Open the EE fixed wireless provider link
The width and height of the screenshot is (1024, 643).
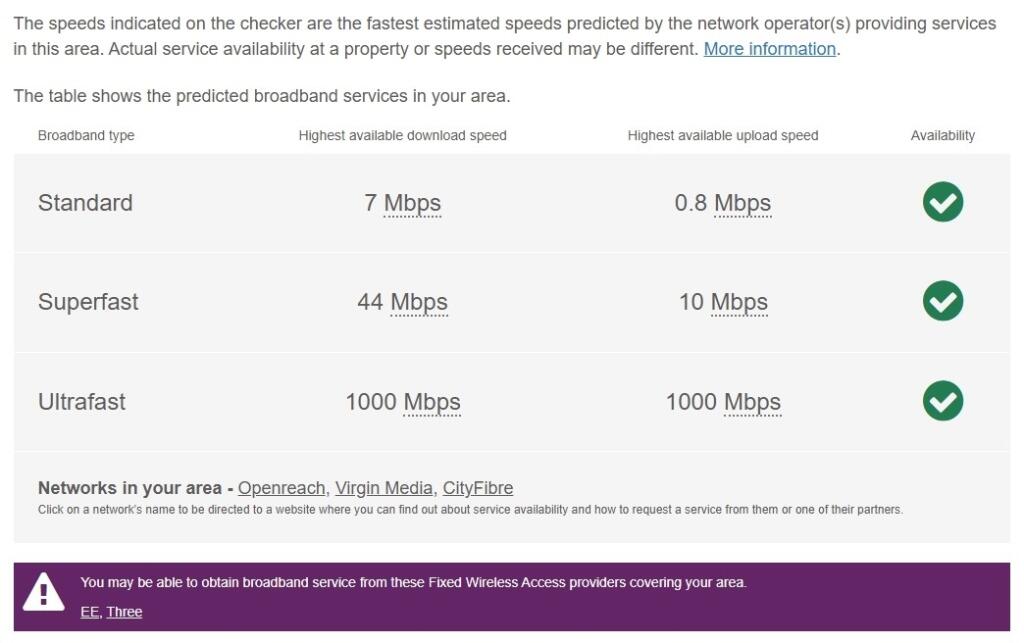point(90,611)
